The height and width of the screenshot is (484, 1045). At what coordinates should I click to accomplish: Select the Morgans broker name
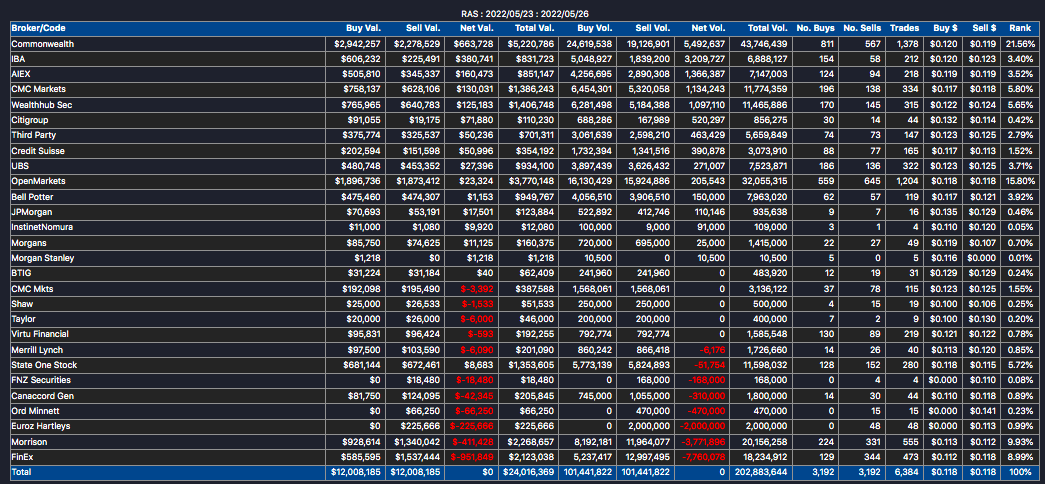coord(29,243)
